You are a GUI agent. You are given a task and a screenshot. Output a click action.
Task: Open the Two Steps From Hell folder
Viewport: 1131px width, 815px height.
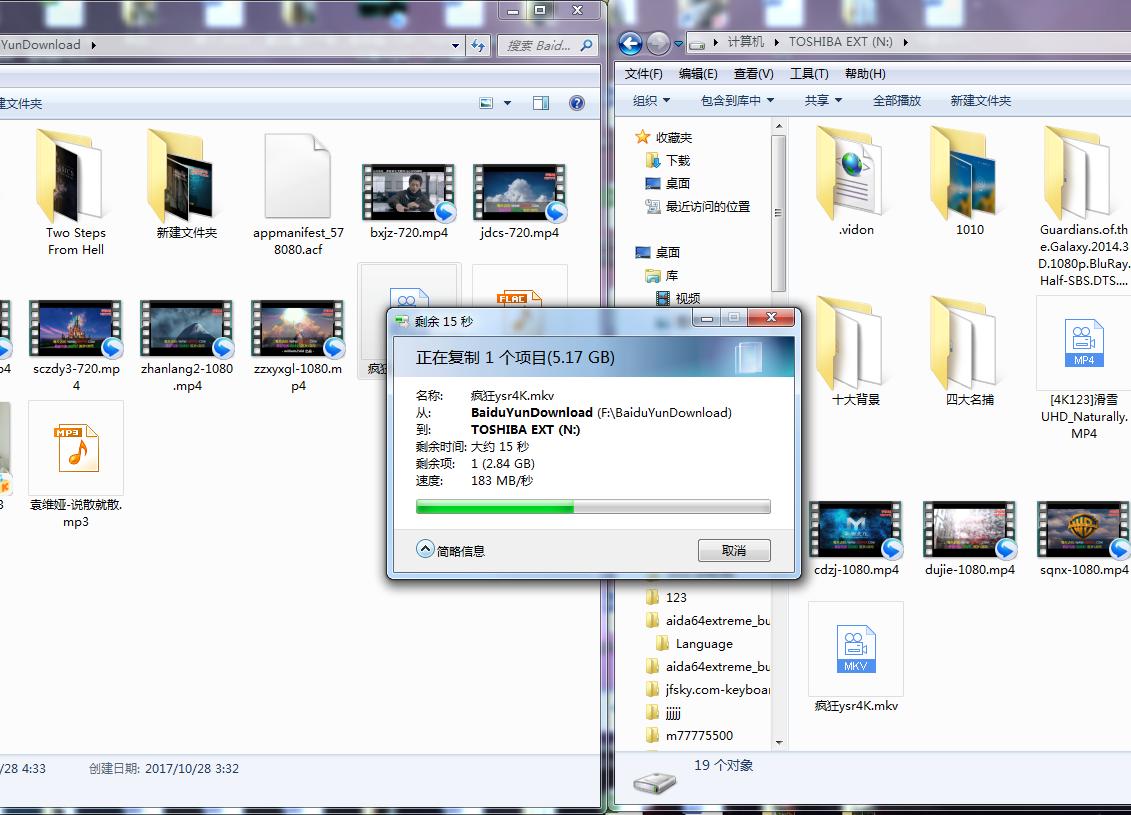click(75, 193)
